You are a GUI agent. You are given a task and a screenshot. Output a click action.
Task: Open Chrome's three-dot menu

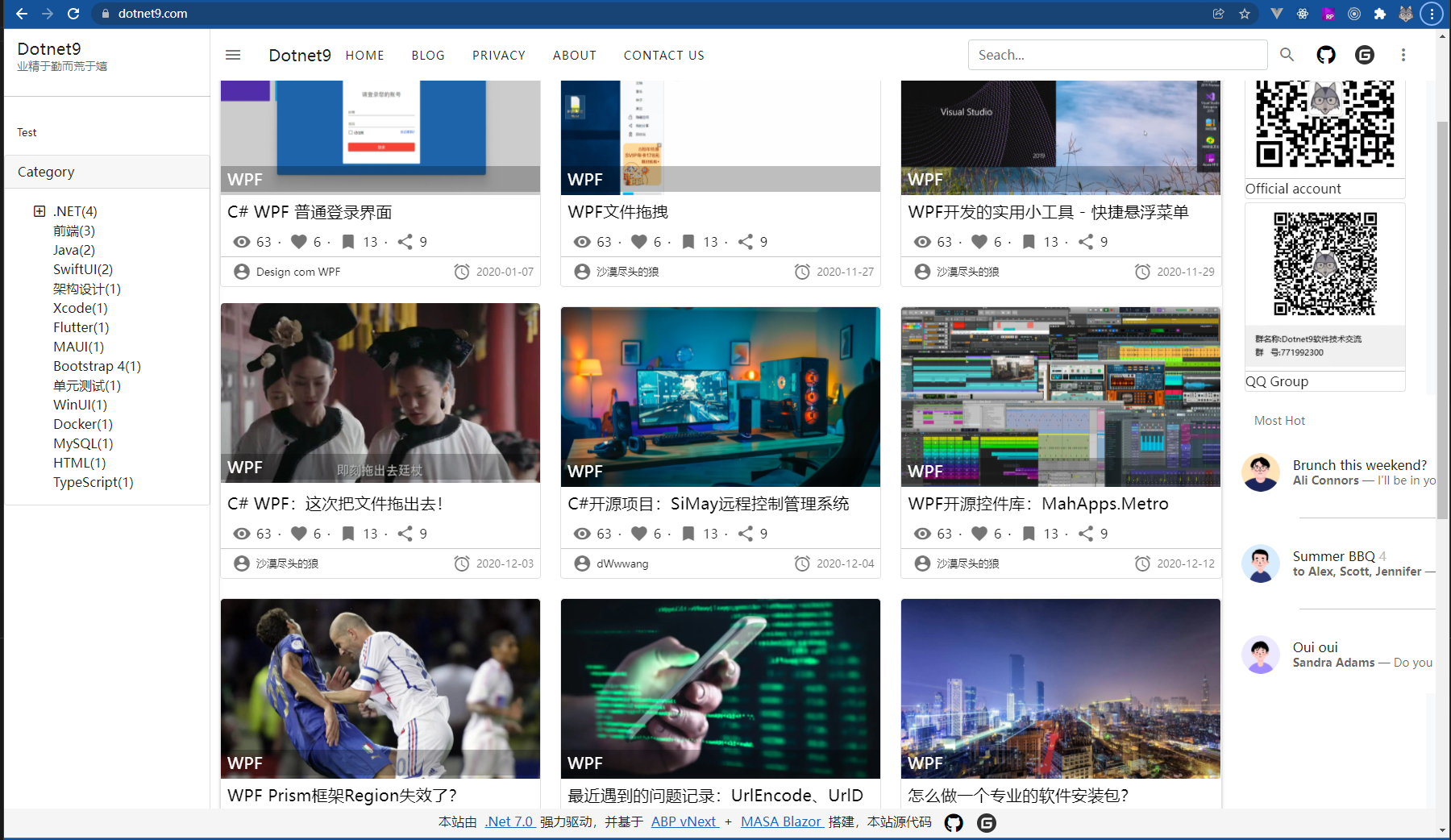[1432, 14]
